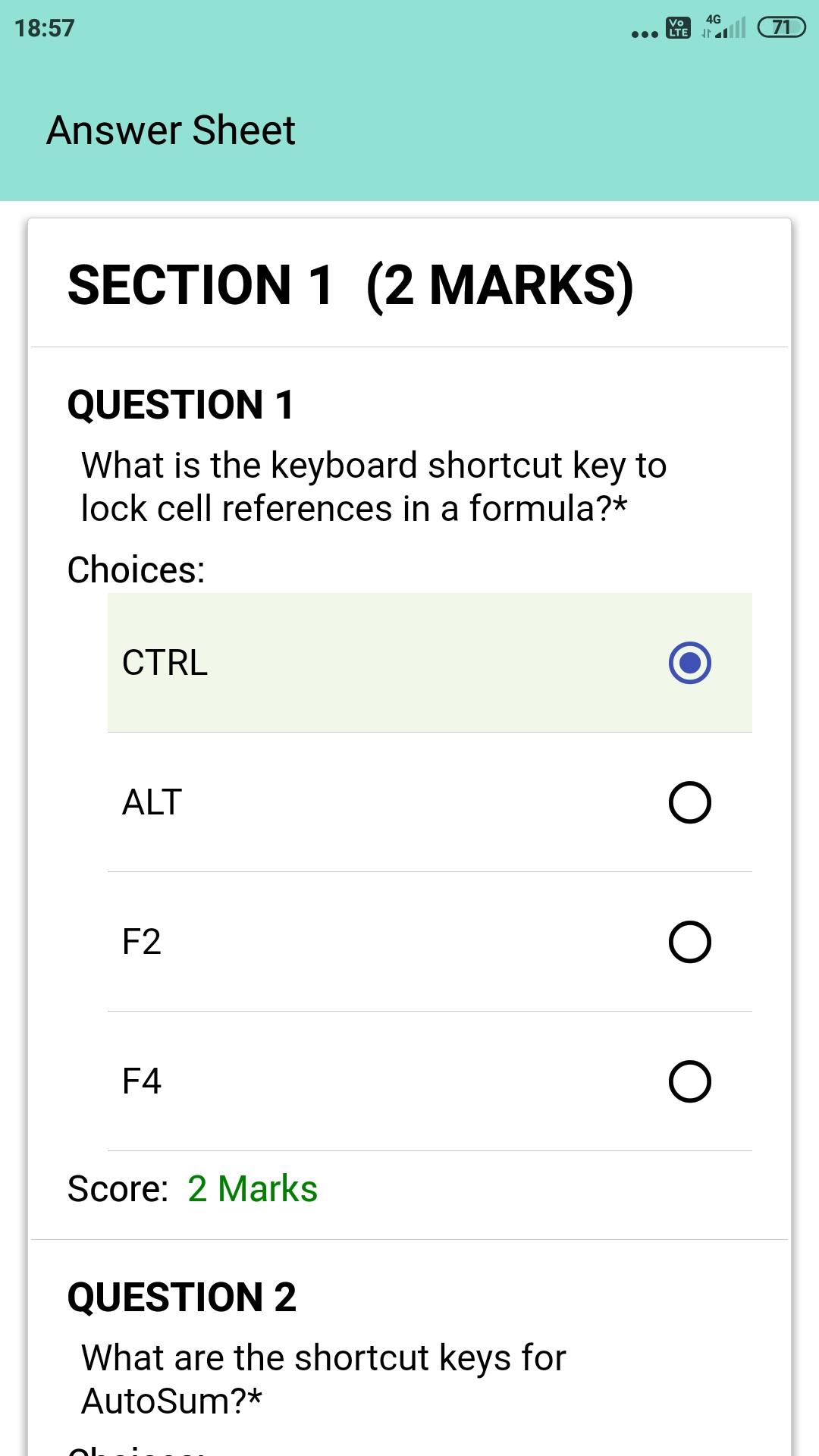Image resolution: width=819 pixels, height=1456 pixels.
Task: Select the ALT radio button
Action: 689,802
